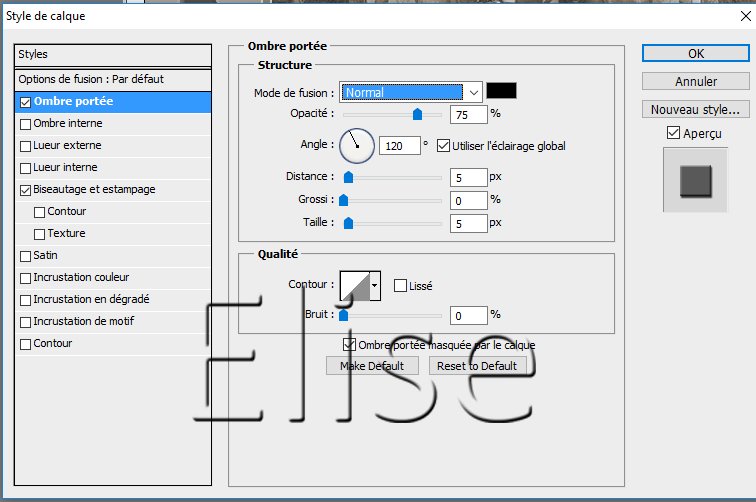The image size is (756, 502).
Task: Click the Opacité slider handle
Action: (417, 115)
